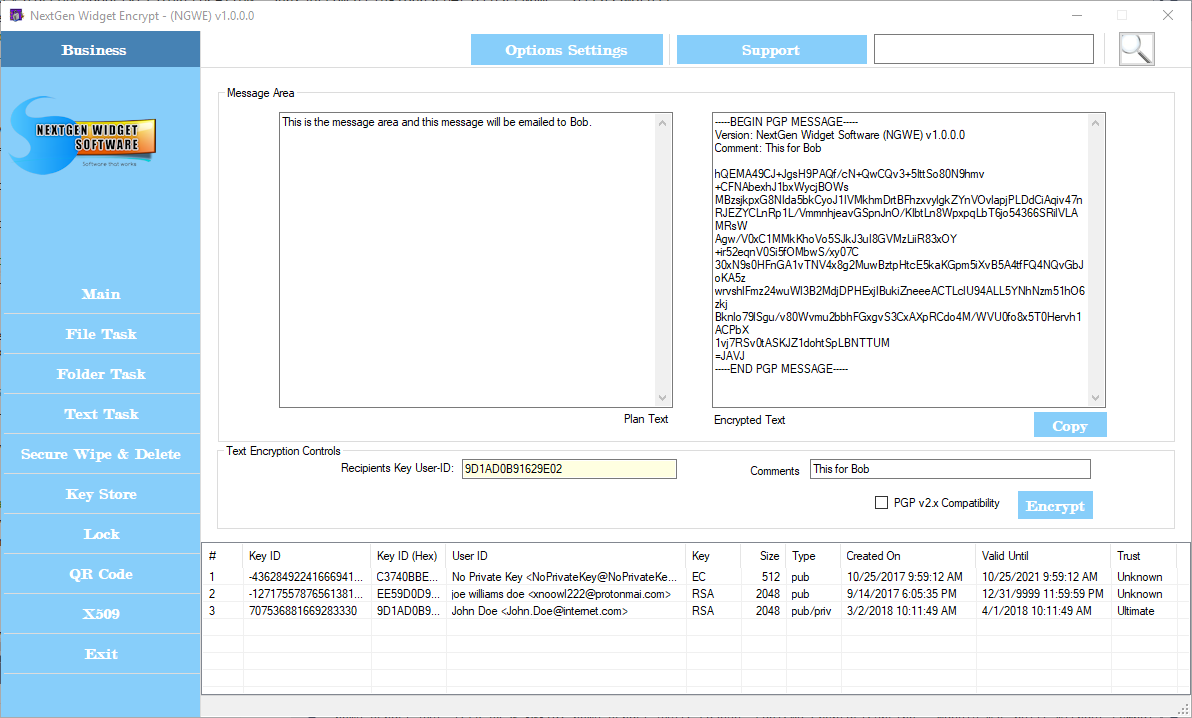1192x718 pixels.
Task: Click the Ultimate trust value
Action: tap(1136, 611)
